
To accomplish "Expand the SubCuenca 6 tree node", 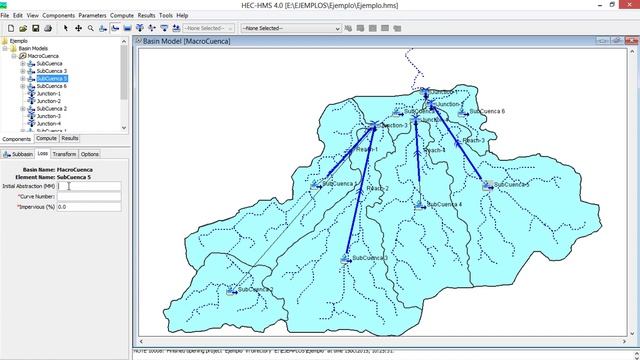I will (x=23, y=86).
